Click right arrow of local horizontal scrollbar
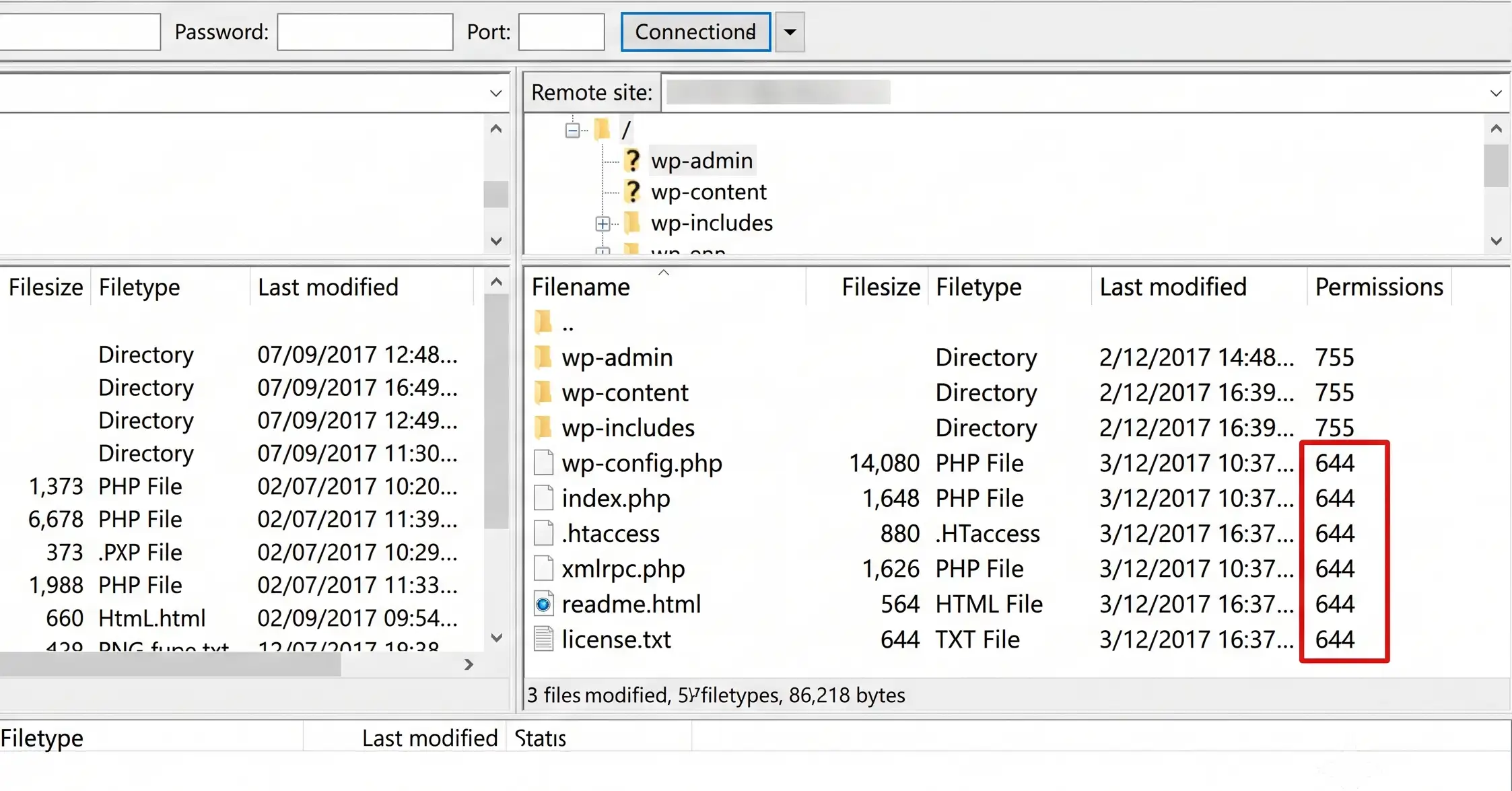Viewport: 1512px width, 791px height. pyautogui.click(x=469, y=664)
